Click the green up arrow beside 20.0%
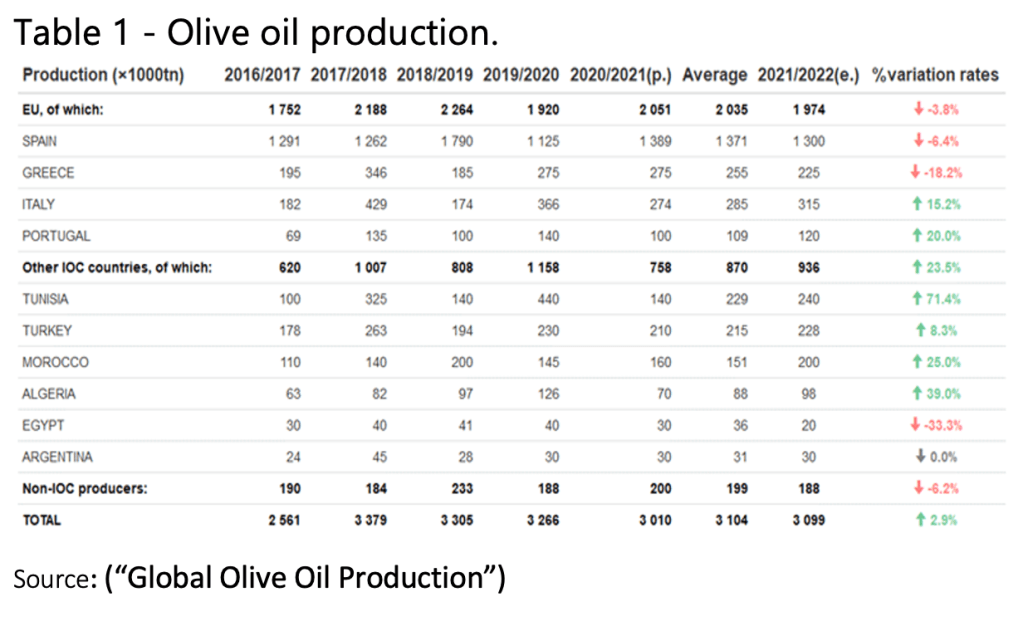 click(915, 237)
